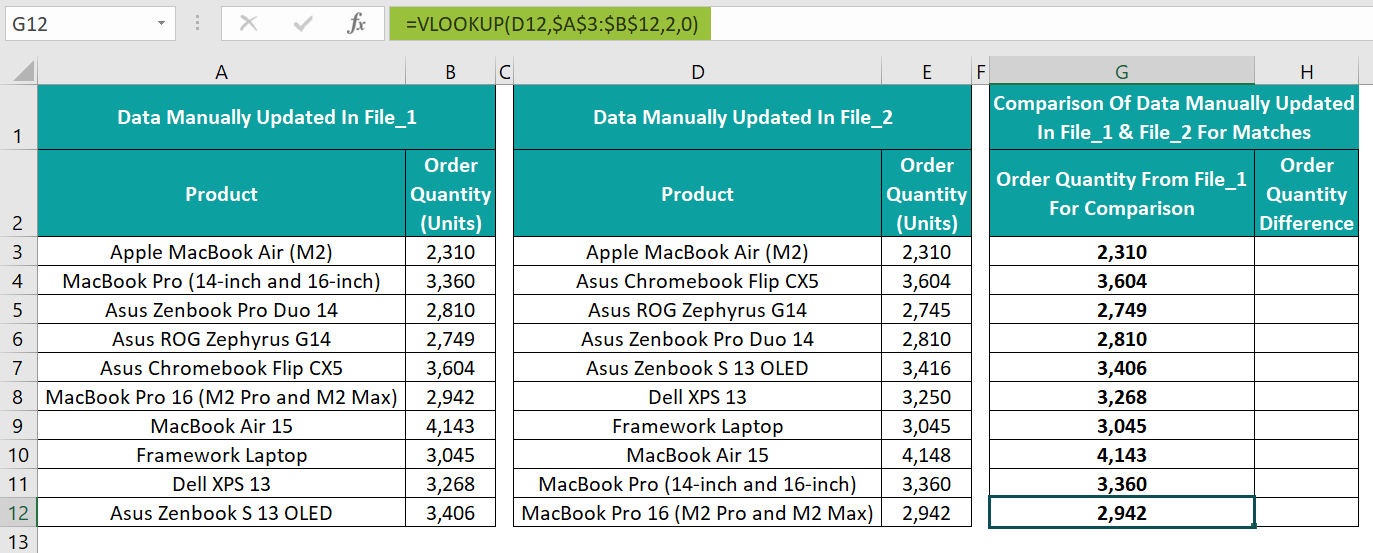Select column G header
The image size is (1373, 553).
click(x=1122, y=72)
